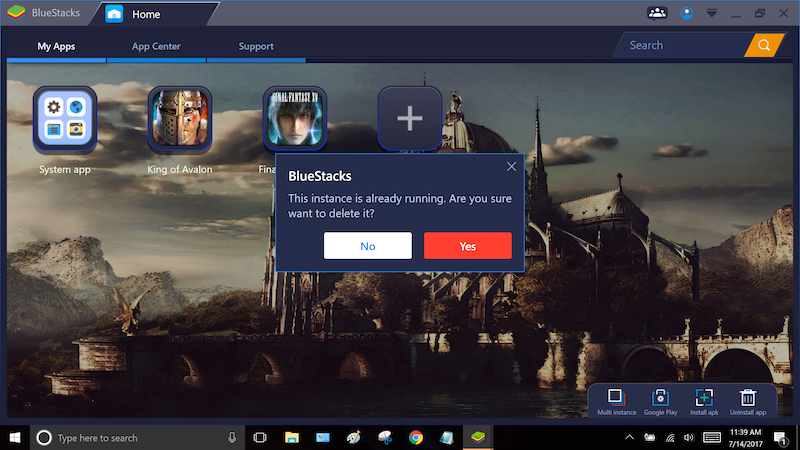Open the user account profile icon
This screenshot has height=450, width=800.
[687, 13]
